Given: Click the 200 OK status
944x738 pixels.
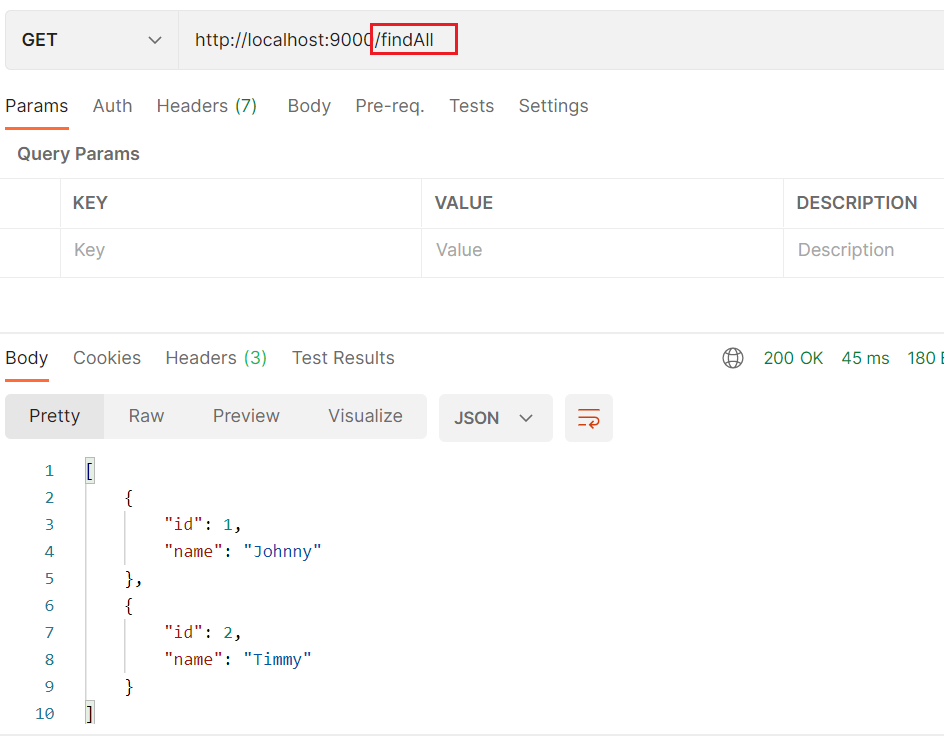Looking at the screenshot, I should click(x=793, y=358).
